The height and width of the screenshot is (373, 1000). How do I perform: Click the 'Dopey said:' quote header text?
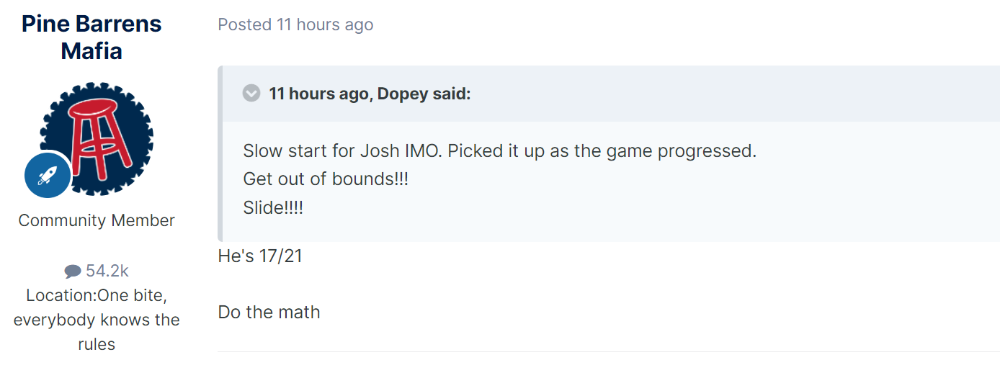pyautogui.click(x=424, y=94)
